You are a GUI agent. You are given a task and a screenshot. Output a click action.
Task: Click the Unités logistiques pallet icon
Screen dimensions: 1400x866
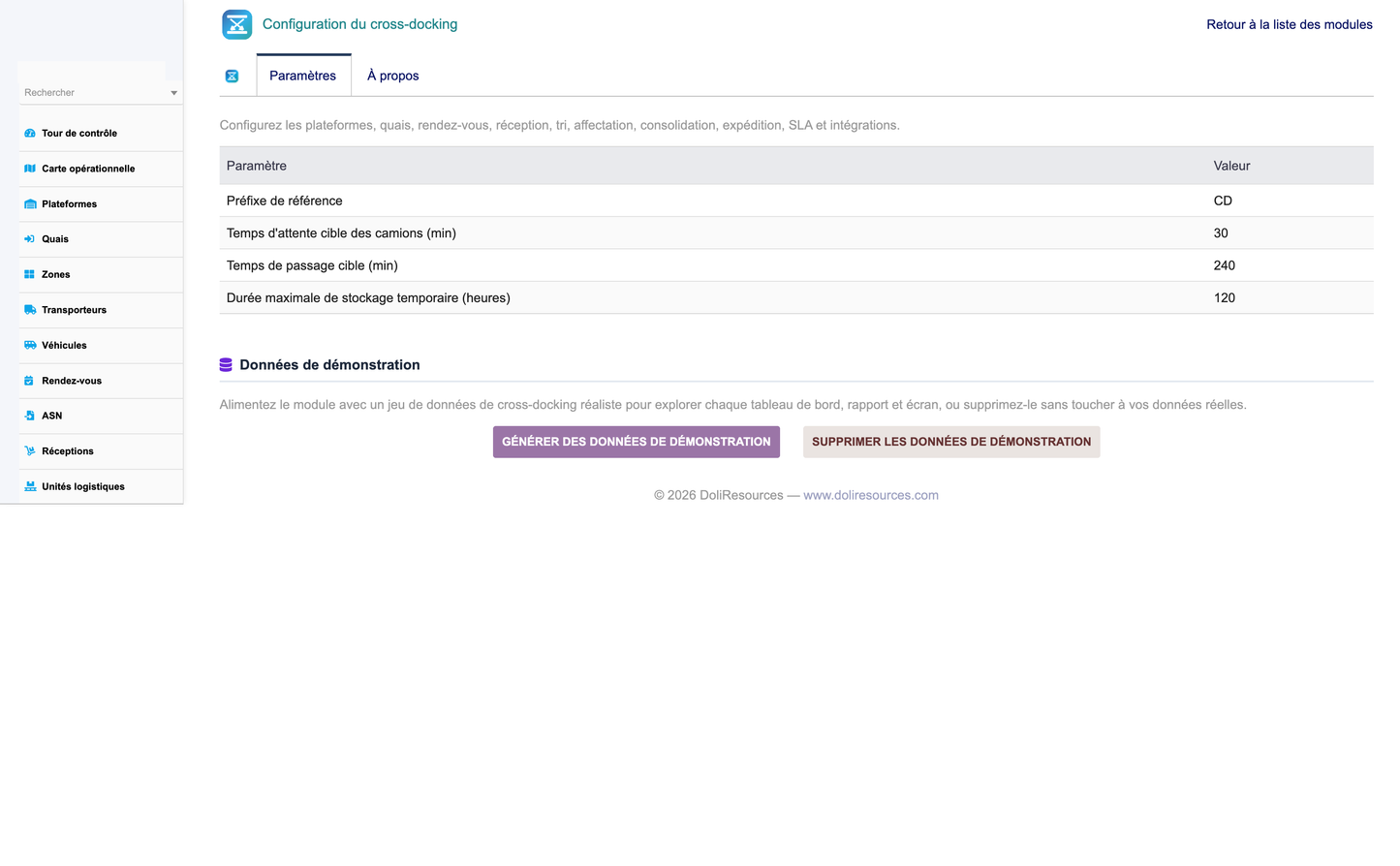point(30,487)
